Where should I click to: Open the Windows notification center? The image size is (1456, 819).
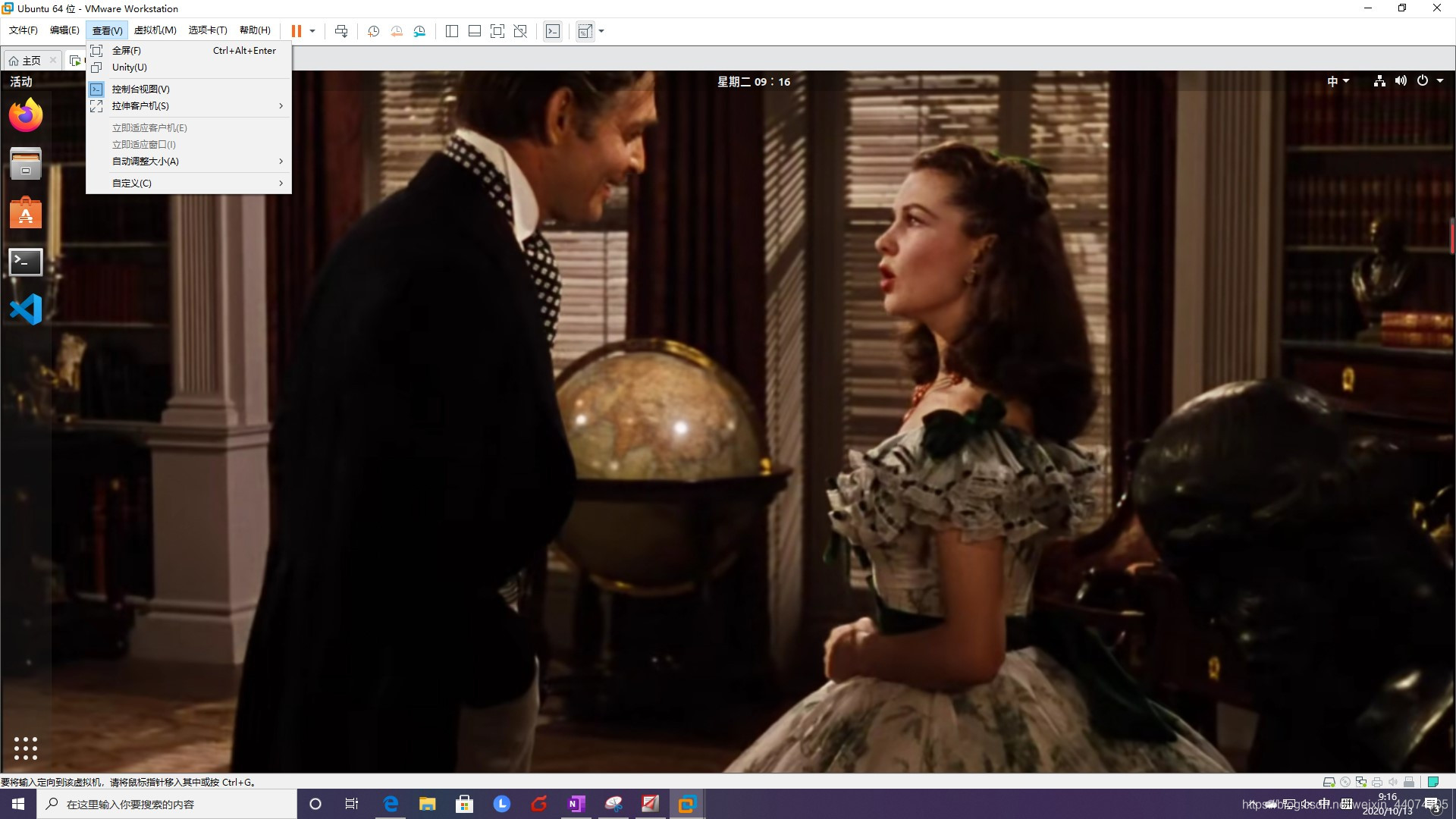tap(1433, 805)
